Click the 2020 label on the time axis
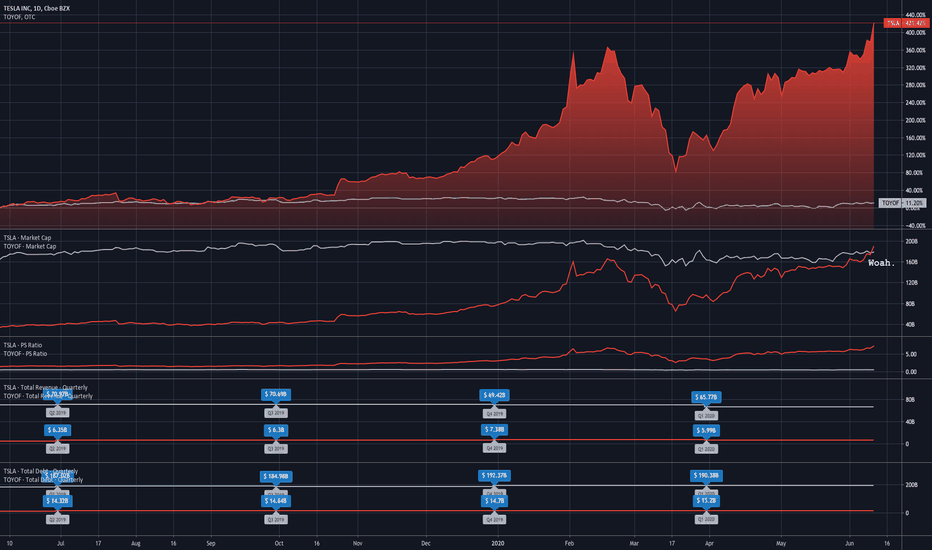This screenshot has width=932, height=550. coord(498,543)
